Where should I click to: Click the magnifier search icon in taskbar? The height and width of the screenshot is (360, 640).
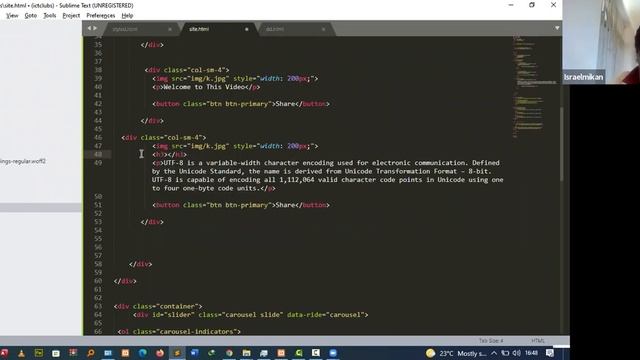pos(91,353)
